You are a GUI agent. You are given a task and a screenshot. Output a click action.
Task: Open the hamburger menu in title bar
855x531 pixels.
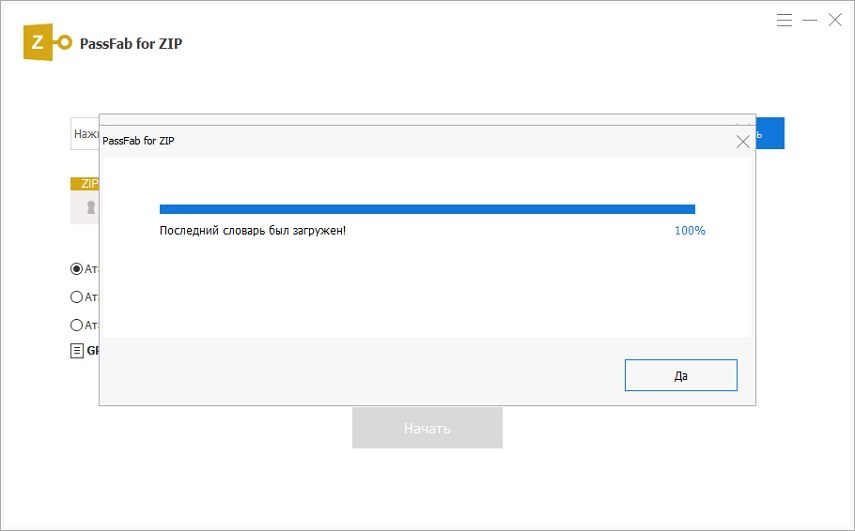(x=784, y=20)
